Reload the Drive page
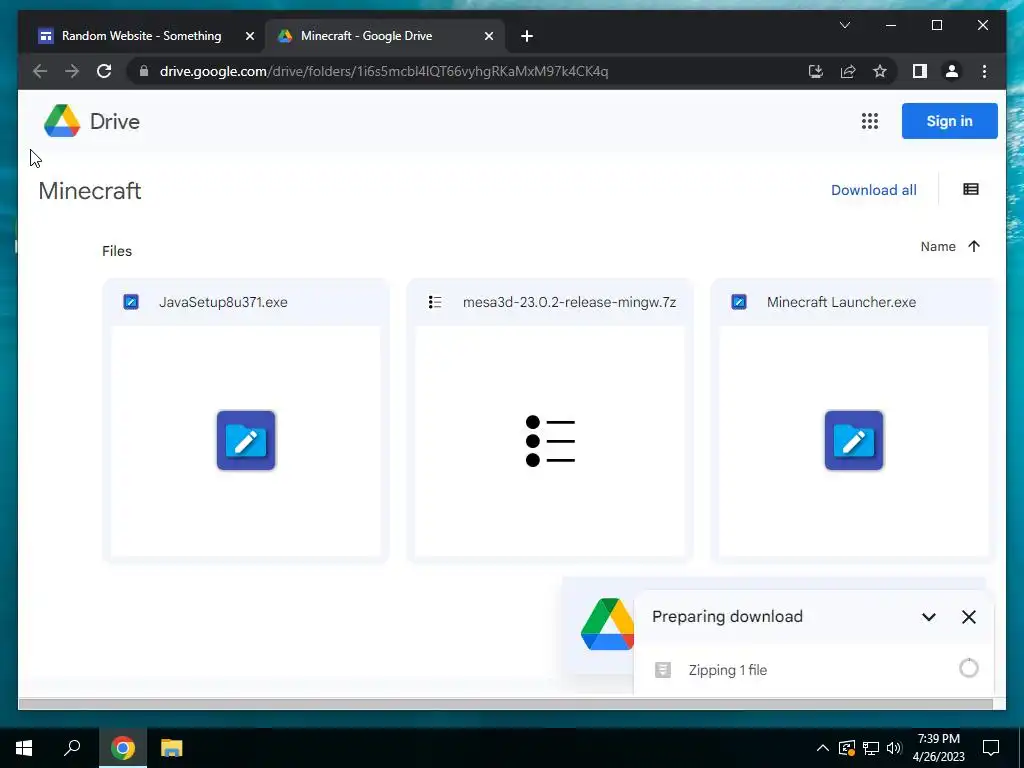Viewport: 1024px width, 768px height. pyautogui.click(x=104, y=71)
